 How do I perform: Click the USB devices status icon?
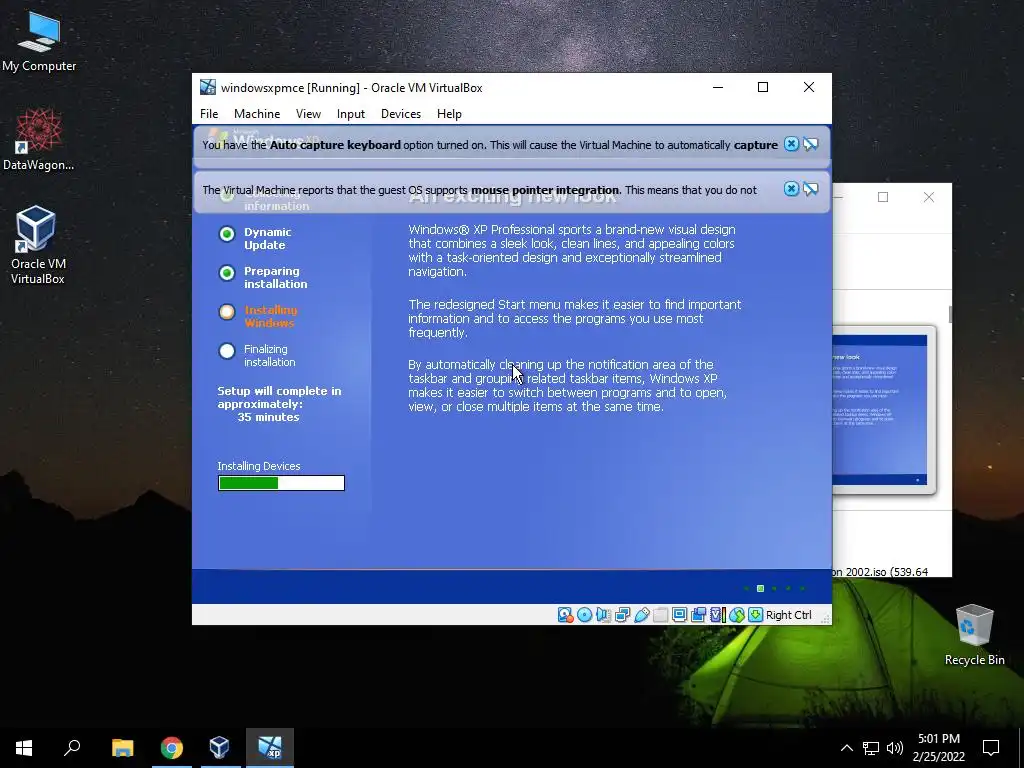[x=641, y=615]
